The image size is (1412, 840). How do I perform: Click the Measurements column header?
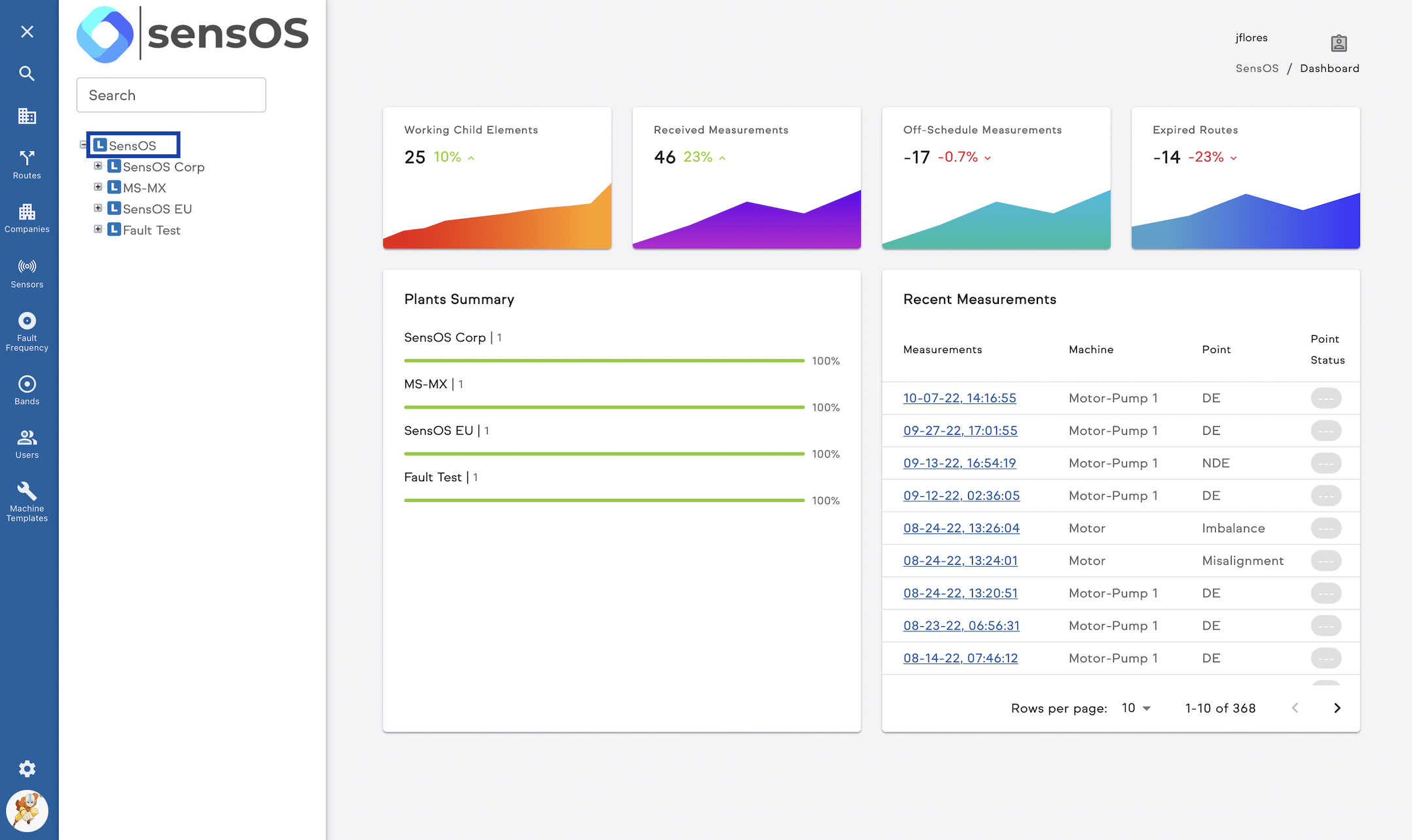click(x=943, y=350)
